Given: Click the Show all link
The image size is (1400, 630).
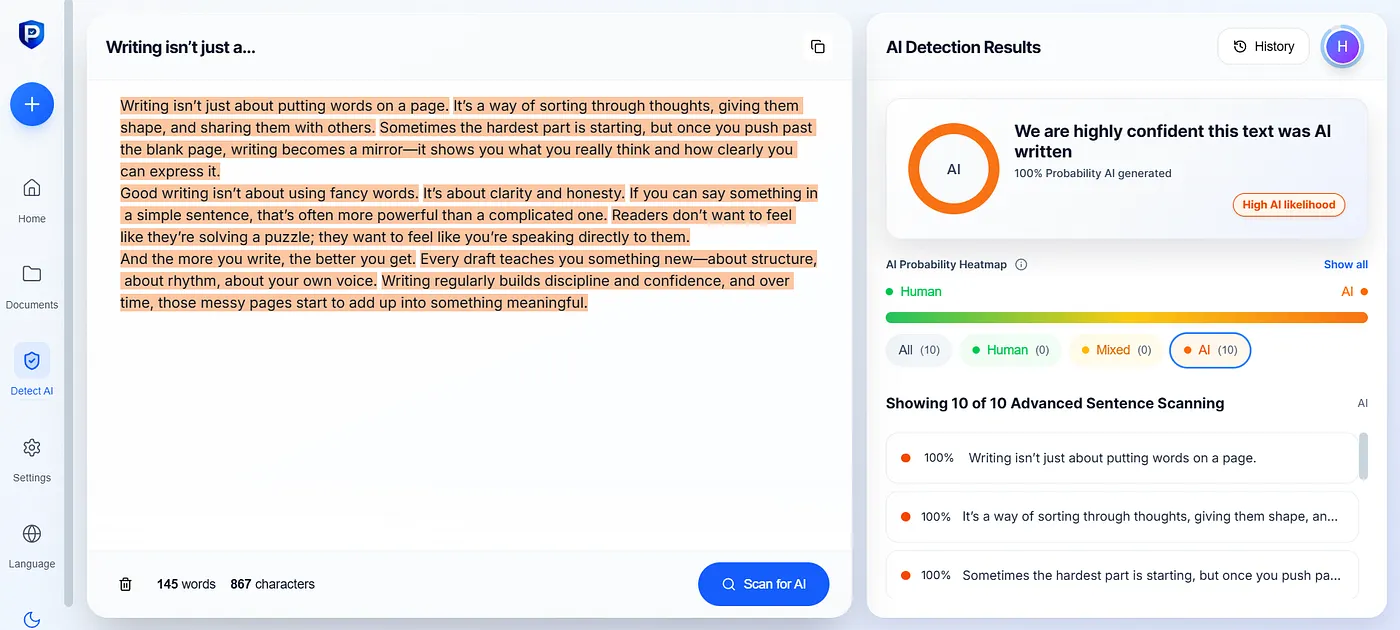Looking at the screenshot, I should coord(1346,264).
